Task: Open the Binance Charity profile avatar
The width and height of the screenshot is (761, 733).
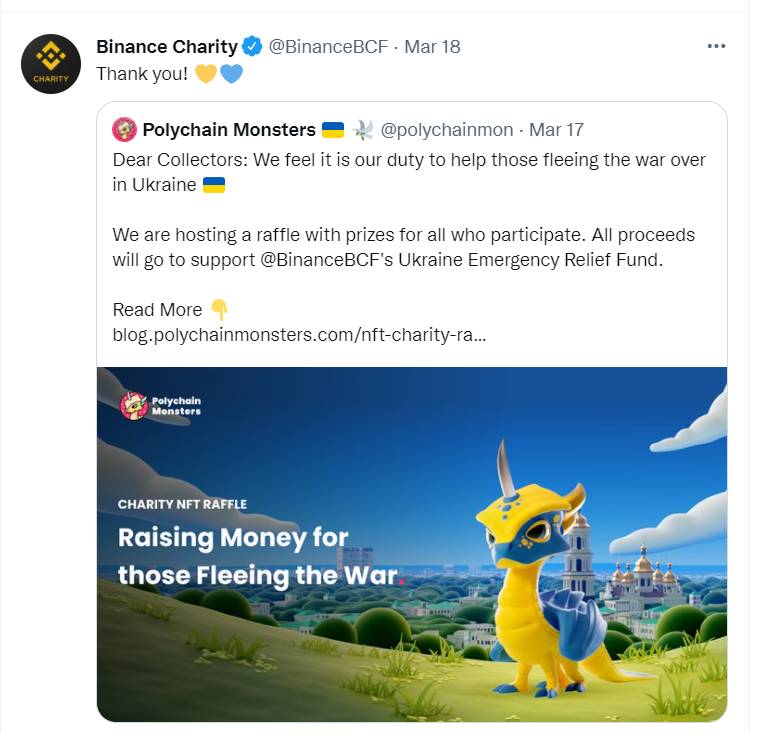Action: 51,64
